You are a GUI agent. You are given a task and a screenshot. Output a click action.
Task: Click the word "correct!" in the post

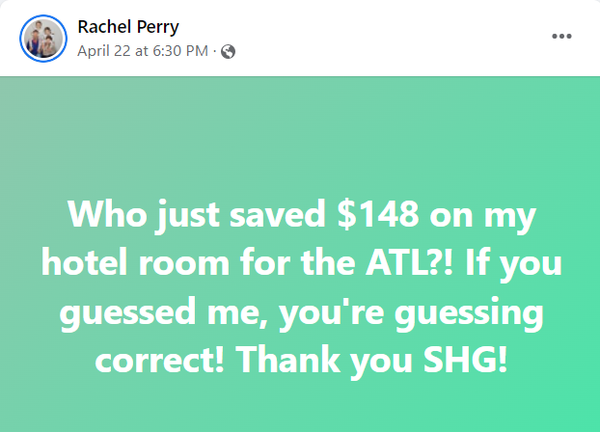[160, 360]
